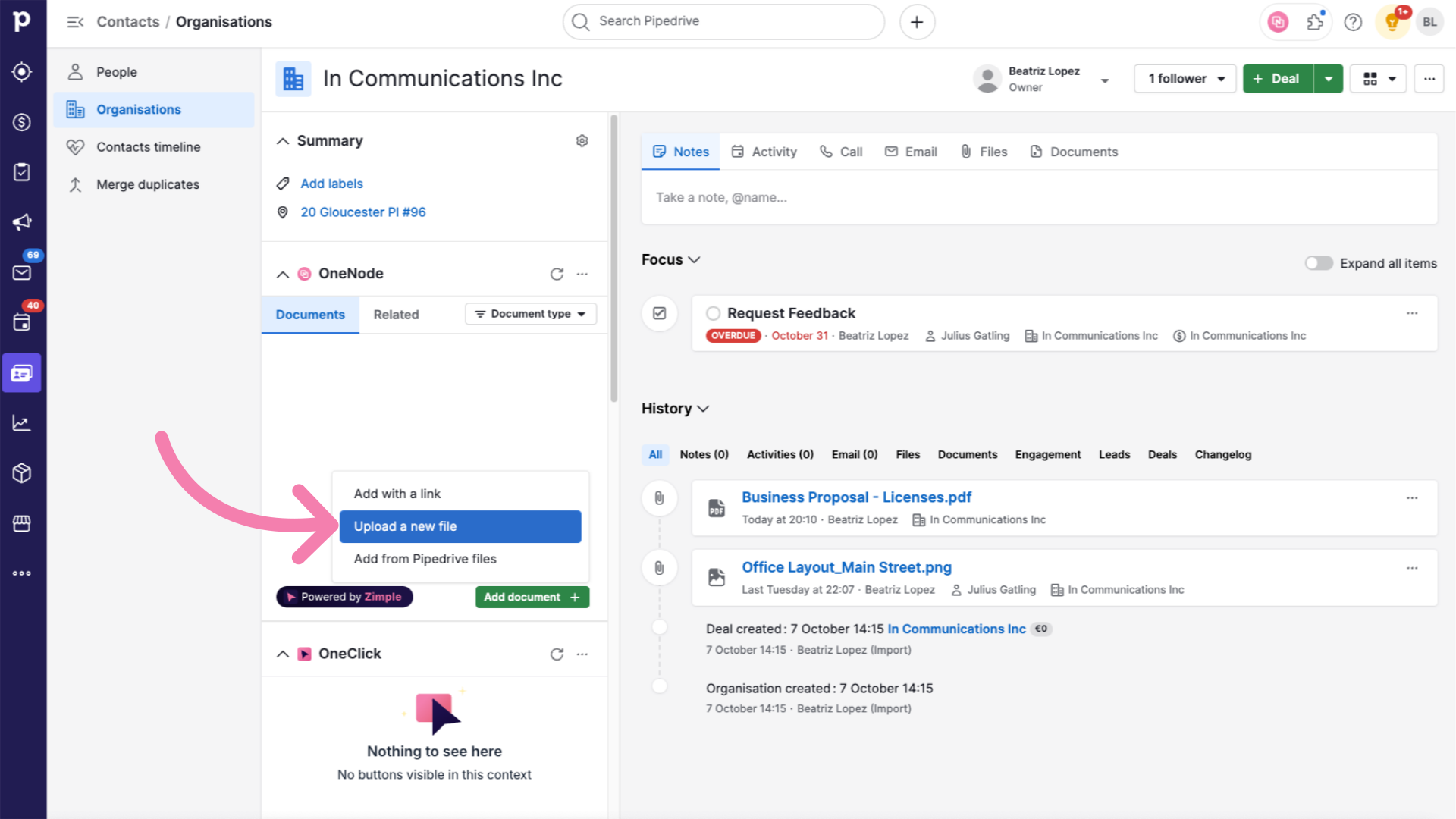1456x819 pixels.
Task: Toggle the OneNode section collapse arrow
Action: pyautogui.click(x=283, y=273)
